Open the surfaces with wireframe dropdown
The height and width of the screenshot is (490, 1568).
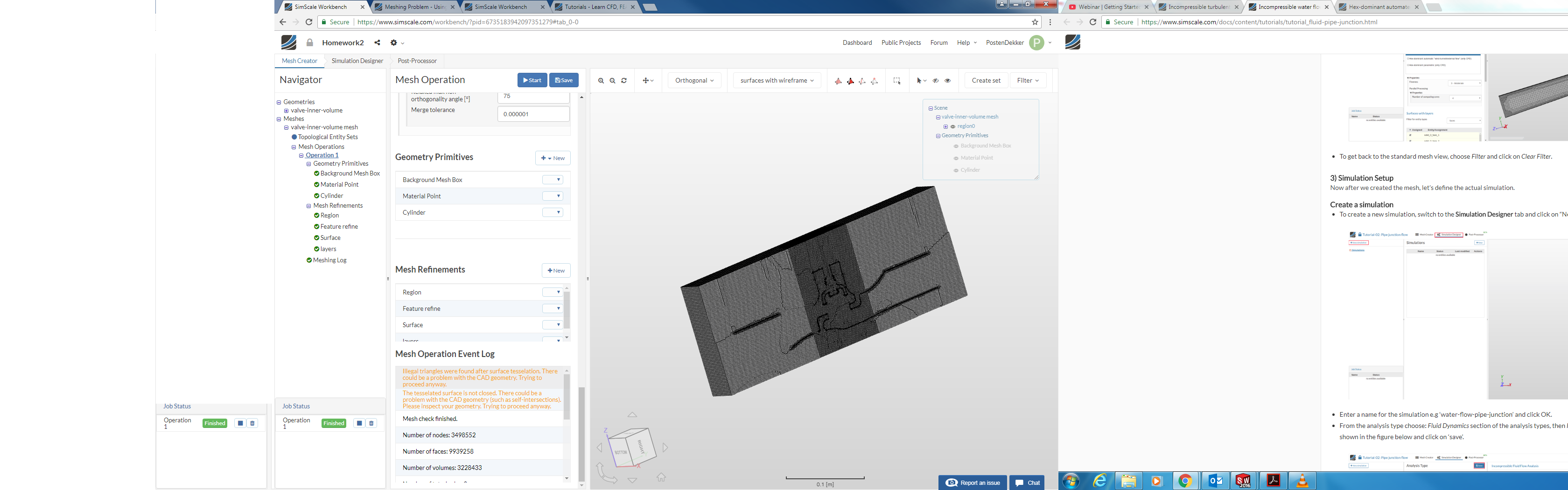coord(777,80)
